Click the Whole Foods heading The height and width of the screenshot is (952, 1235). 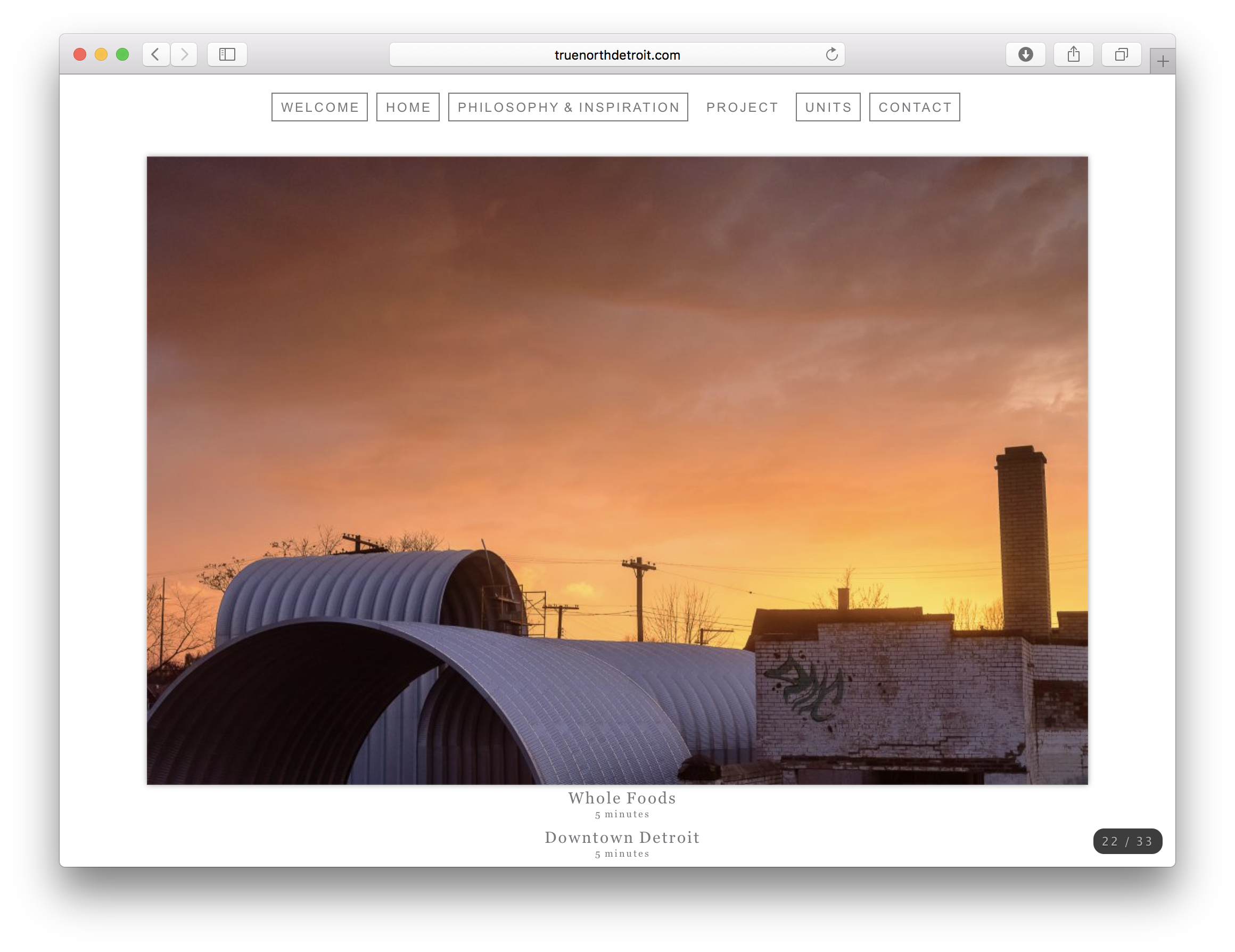click(x=621, y=798)
